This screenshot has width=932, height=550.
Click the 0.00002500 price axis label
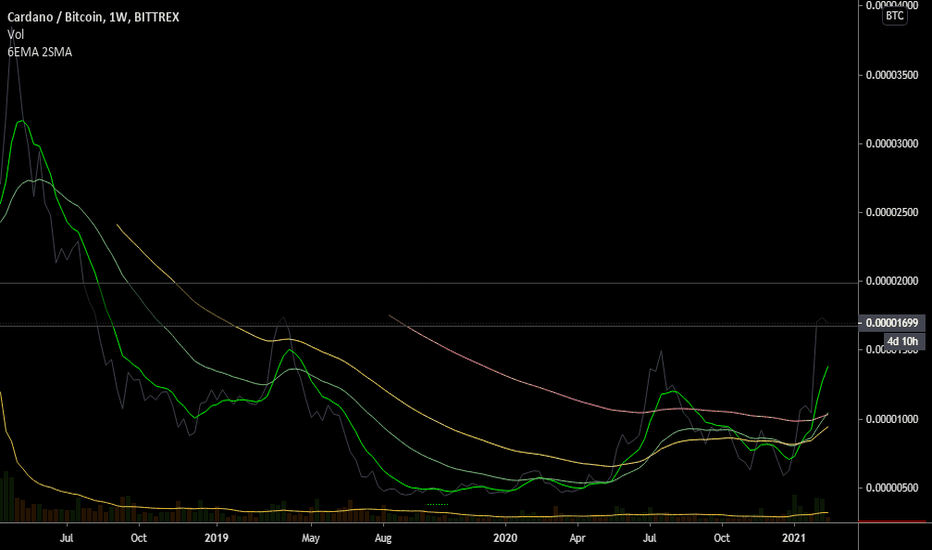pos(892,212)
